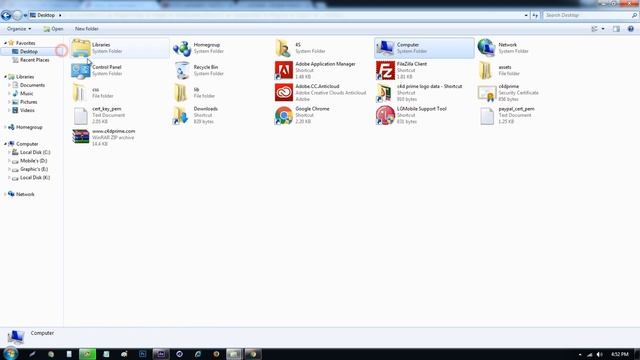Collapse the Libraries tree section
The height and width of the screenshot is (360, 640).
tap(5, 77)
